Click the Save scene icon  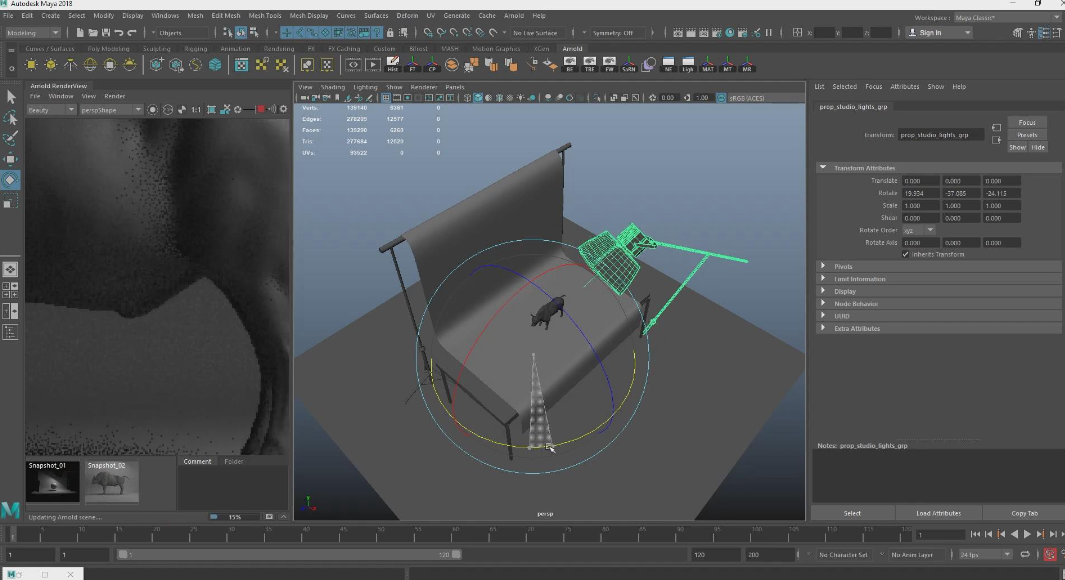pos(104,33)
